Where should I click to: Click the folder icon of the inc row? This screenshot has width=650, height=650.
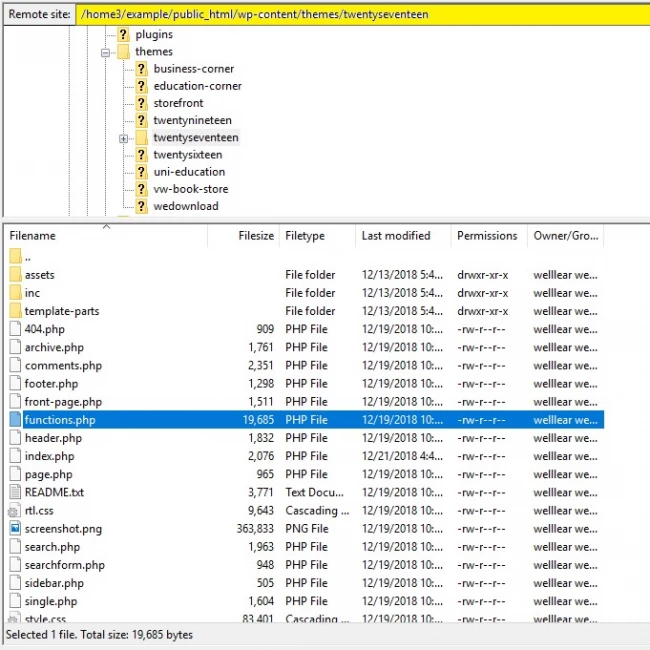(15, 292)
